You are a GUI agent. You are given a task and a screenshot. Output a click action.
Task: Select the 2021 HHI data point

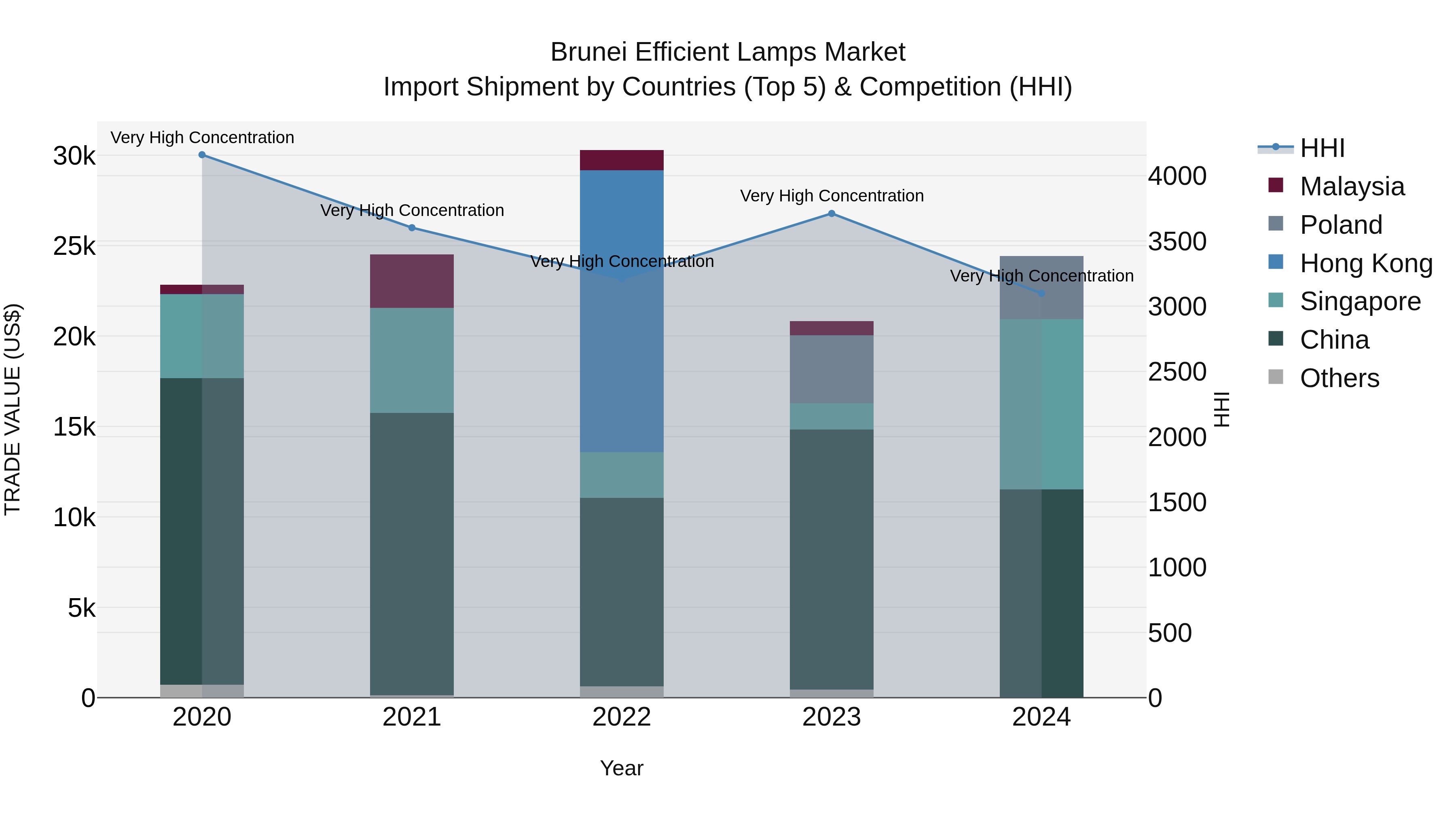[x=412, y=228]
